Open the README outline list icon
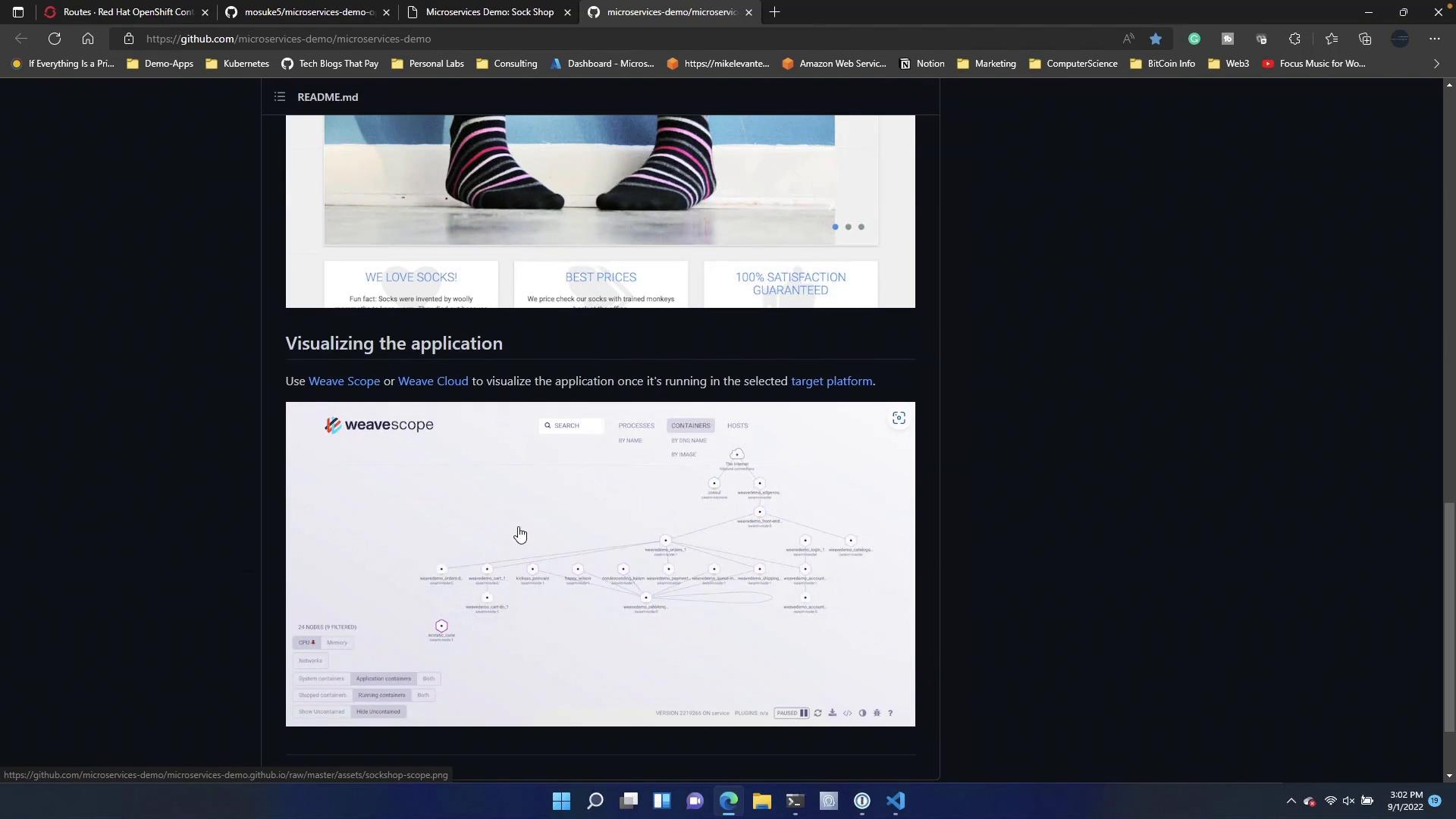The height and width of the screenshot is (819, 1456). pos(280,97)
